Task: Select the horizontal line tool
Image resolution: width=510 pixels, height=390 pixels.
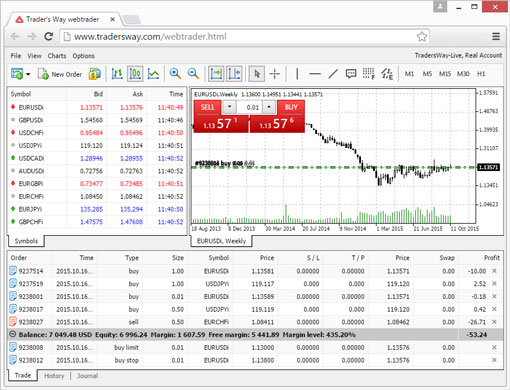Action: 315,74
